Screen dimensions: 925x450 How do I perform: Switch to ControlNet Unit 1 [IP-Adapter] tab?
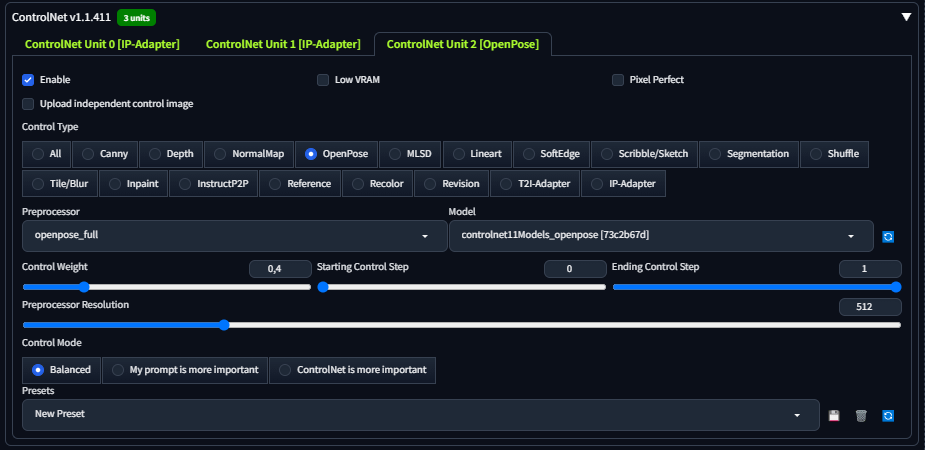[283, 44]
